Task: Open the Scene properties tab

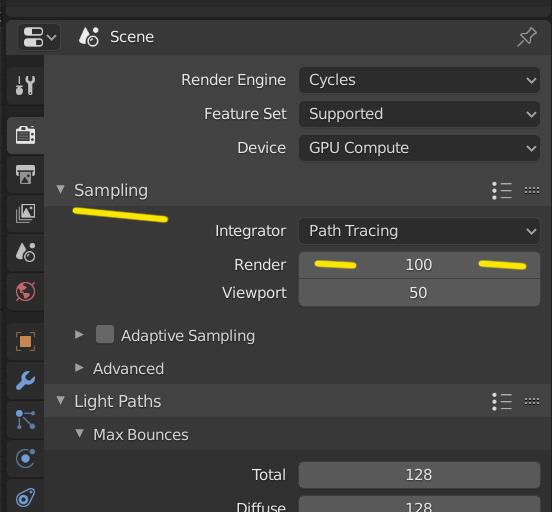Action: click(x=25, y=252)
